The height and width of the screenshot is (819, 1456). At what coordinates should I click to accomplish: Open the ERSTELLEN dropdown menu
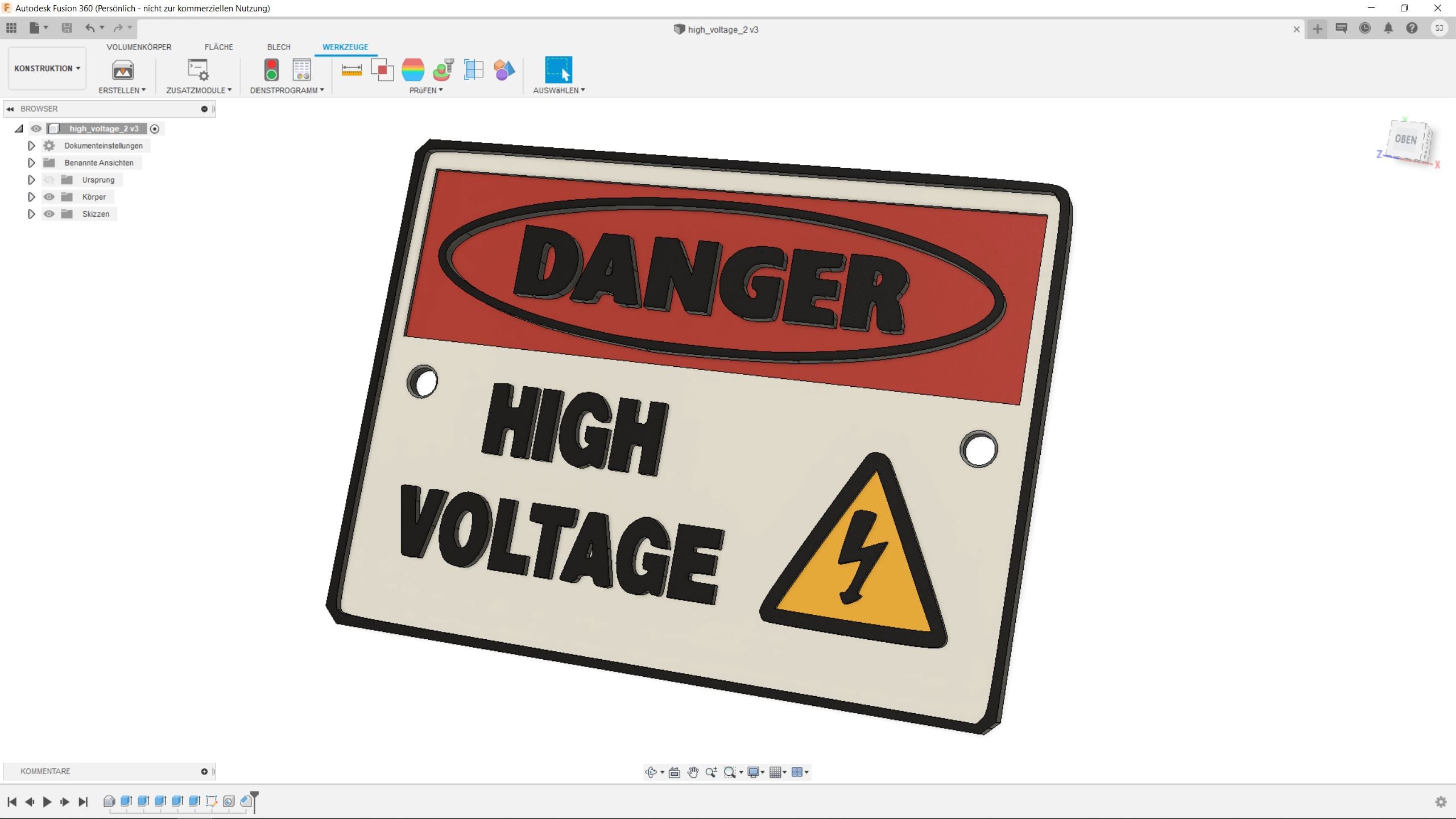tap(122, 90)
